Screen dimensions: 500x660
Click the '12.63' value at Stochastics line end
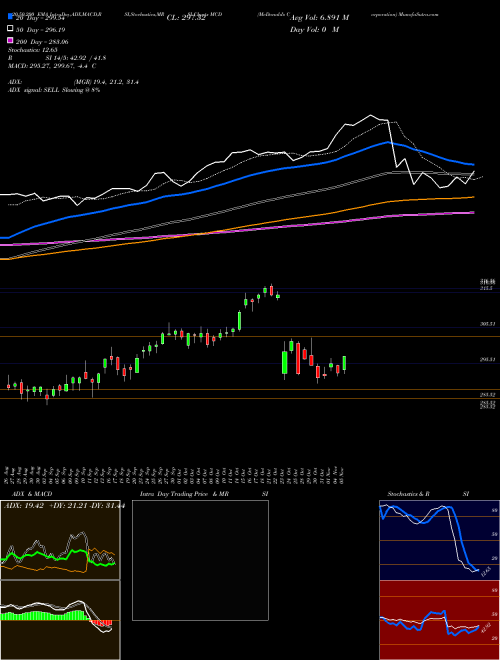click(485, 572)
